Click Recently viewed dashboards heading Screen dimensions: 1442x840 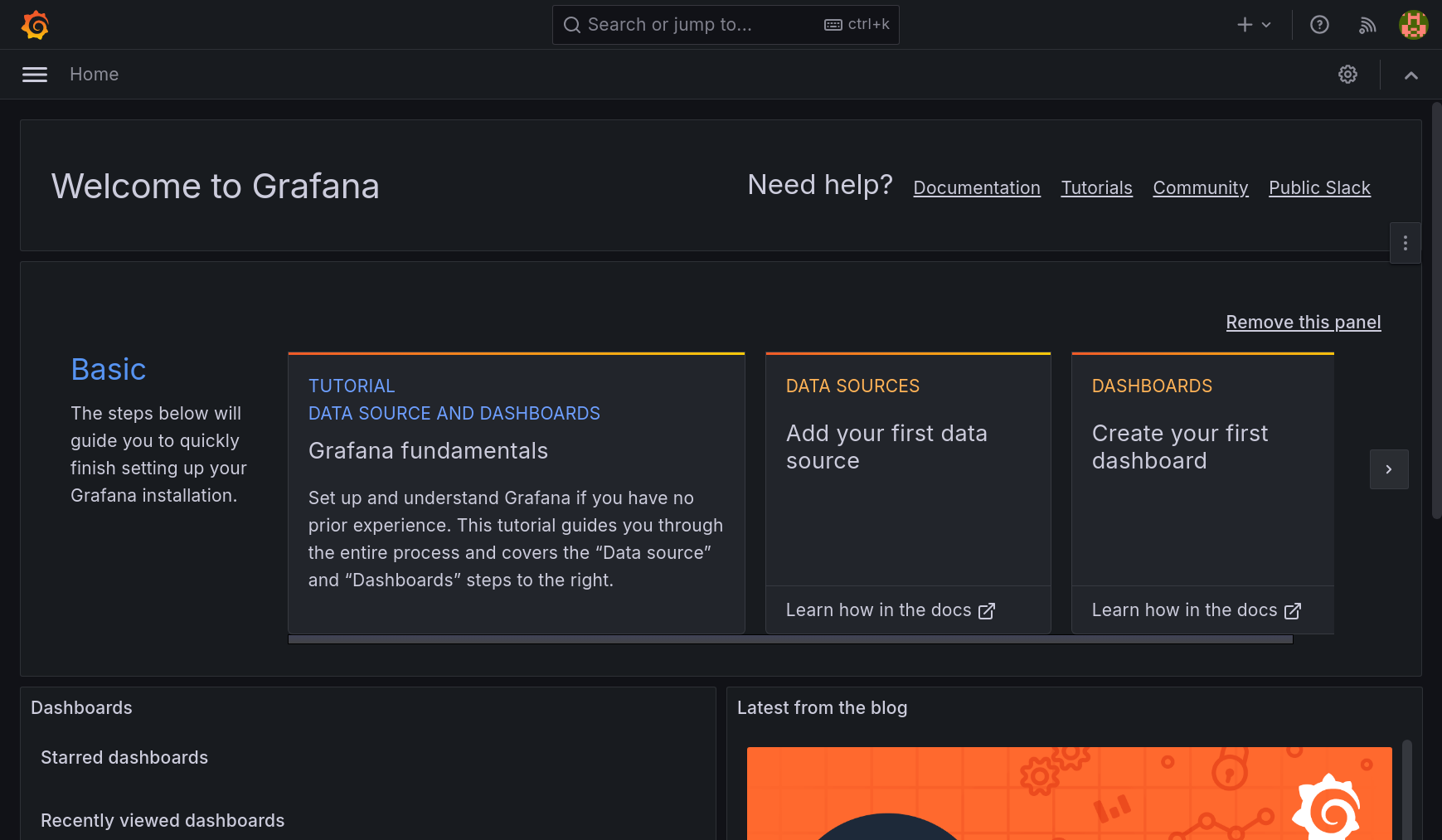tap(163, 821)
